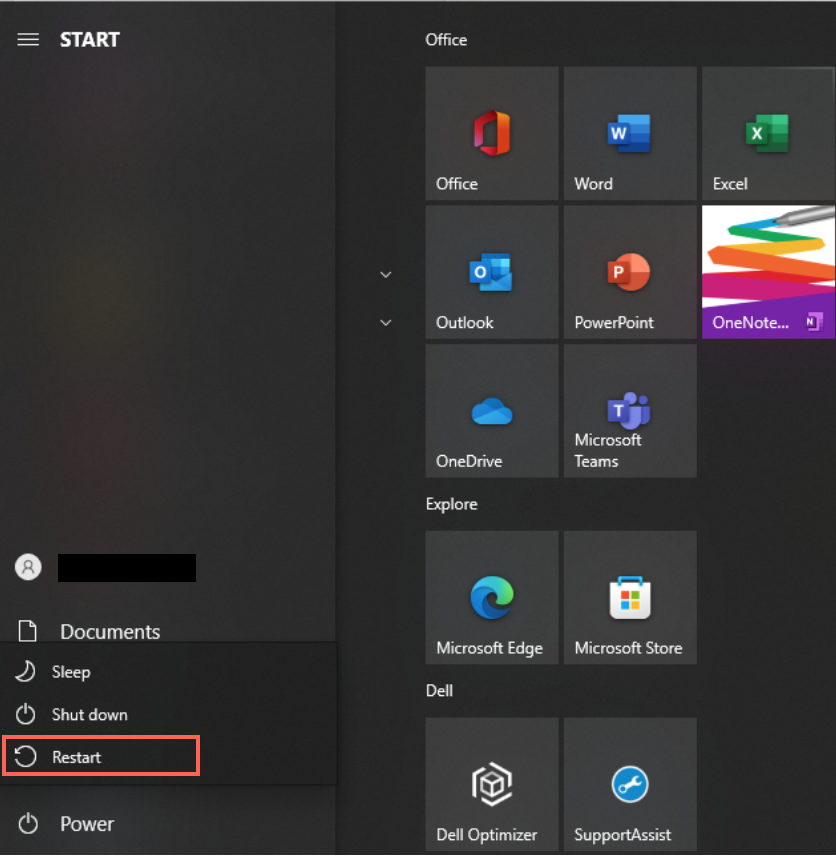The height and width of the screenshot is (857, 836).
Task: Launch Microsoft Edge from its tile
Action: pos(492,597)
